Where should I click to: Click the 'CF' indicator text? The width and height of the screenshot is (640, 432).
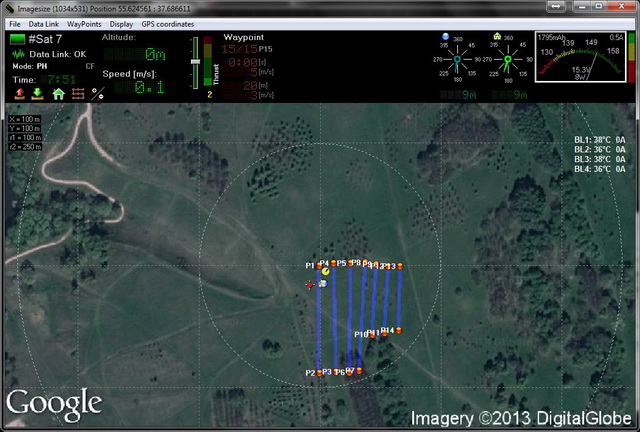(90, 66)
